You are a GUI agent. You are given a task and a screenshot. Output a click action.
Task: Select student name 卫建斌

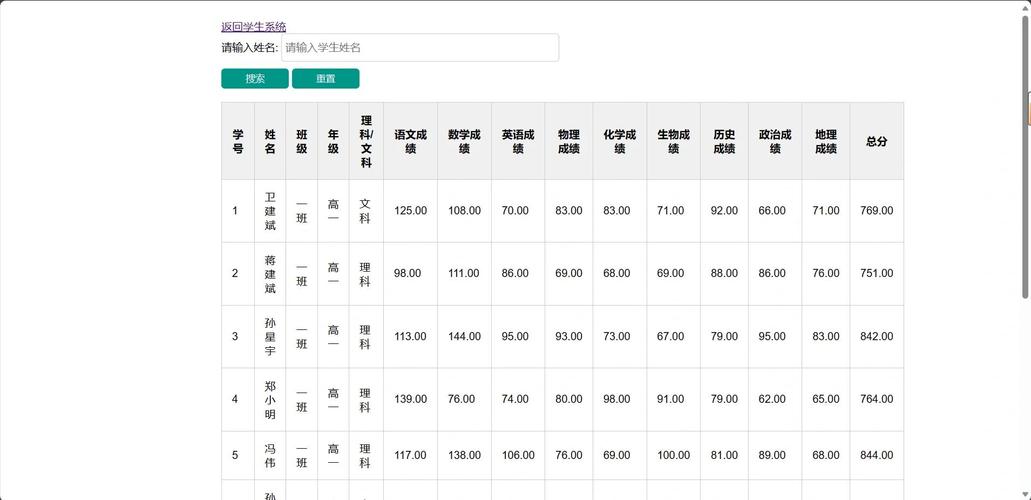pos(270,211)
